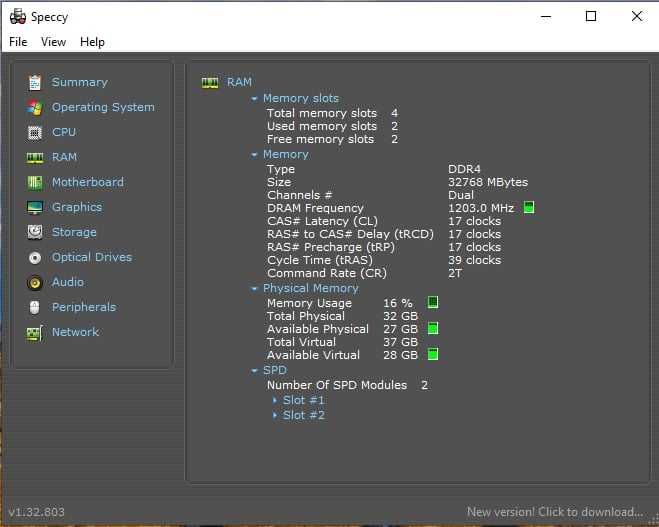Click the v1.32.803 version label

point(37,512)
